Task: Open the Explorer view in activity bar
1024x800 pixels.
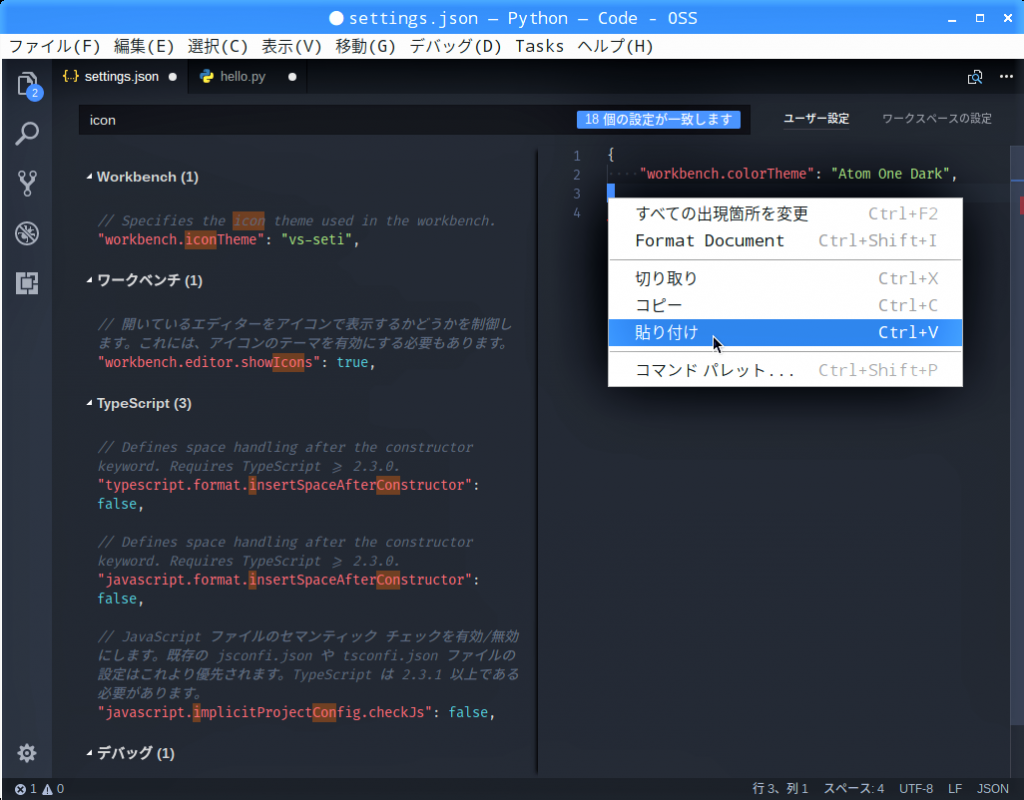Action: [28, 85]
